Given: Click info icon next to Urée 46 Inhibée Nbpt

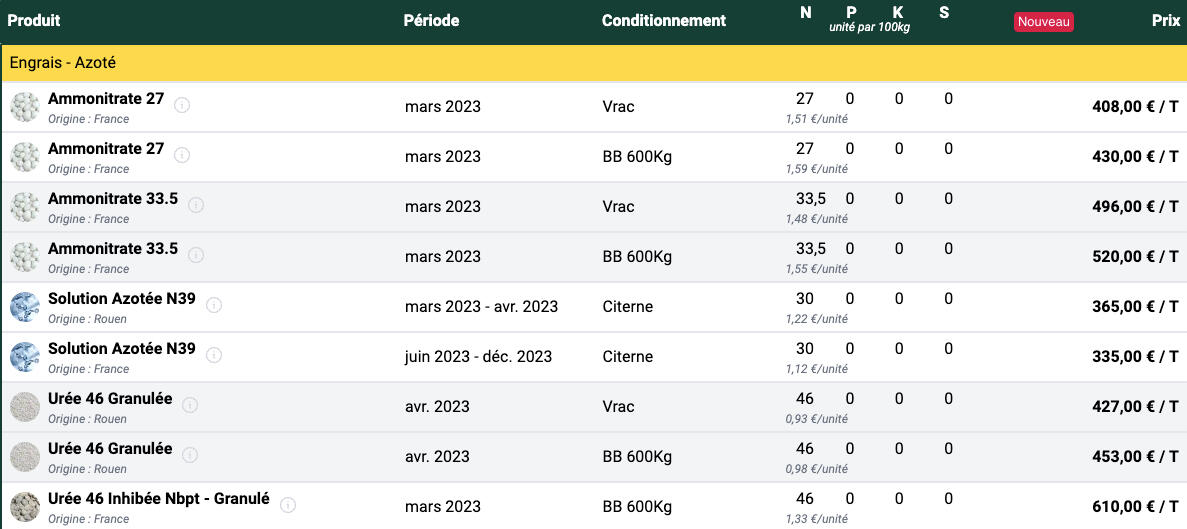Looking at the screenshot, I should point(288,504).
